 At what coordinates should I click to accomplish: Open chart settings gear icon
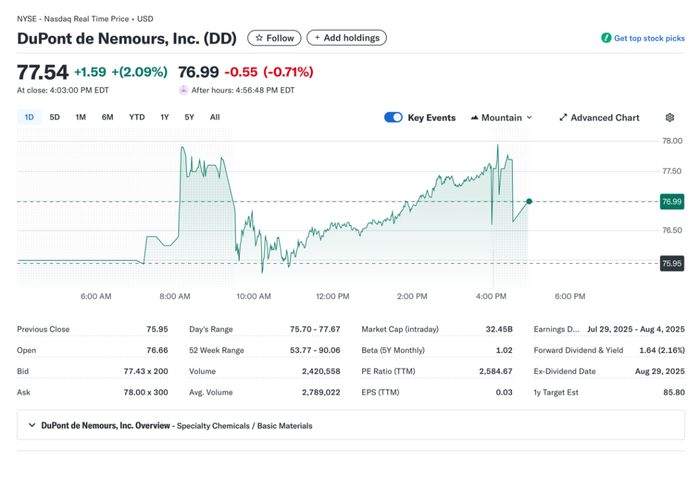[669, 117]
